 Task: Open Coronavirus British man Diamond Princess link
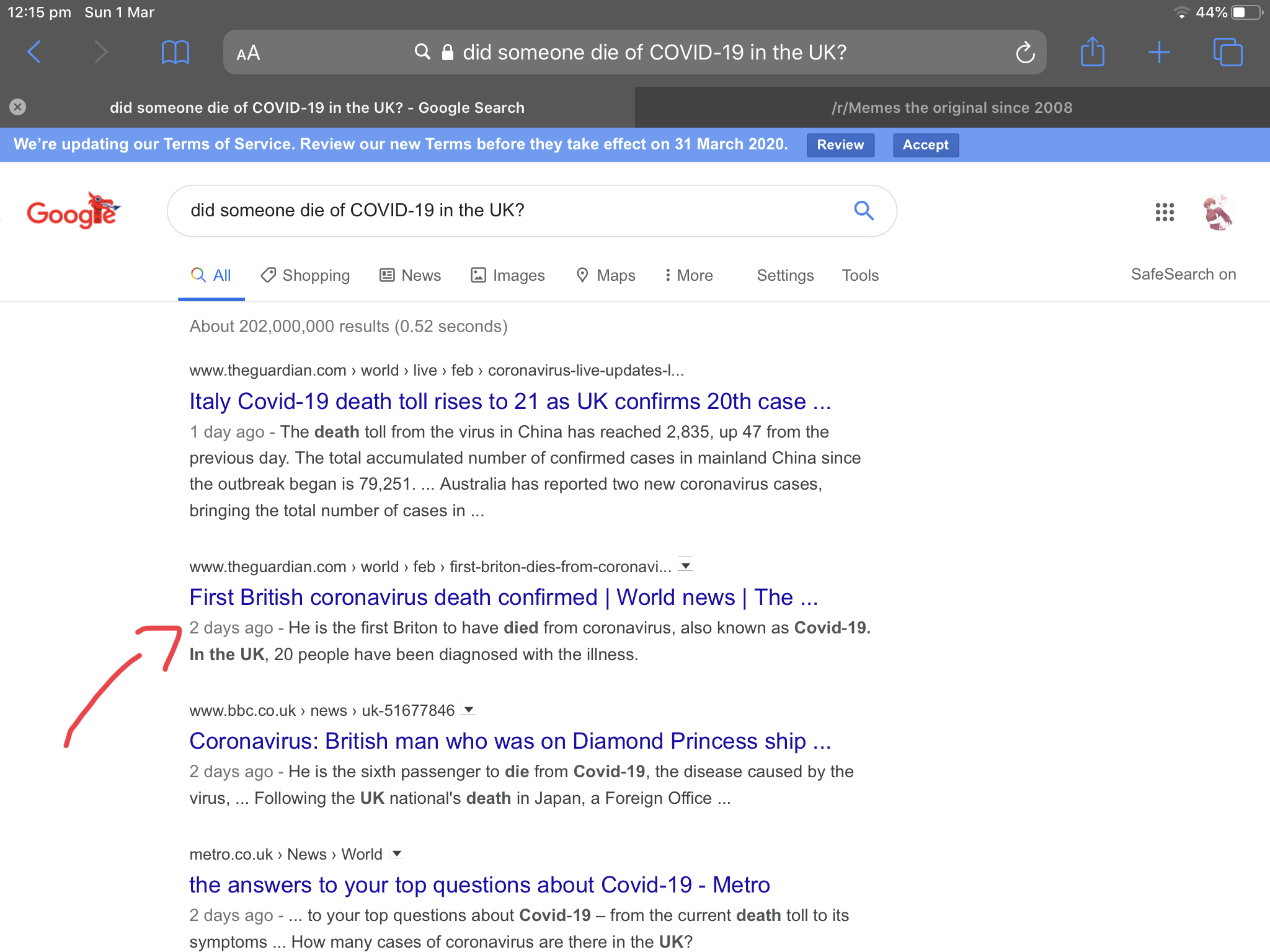(x=510, y=741)
